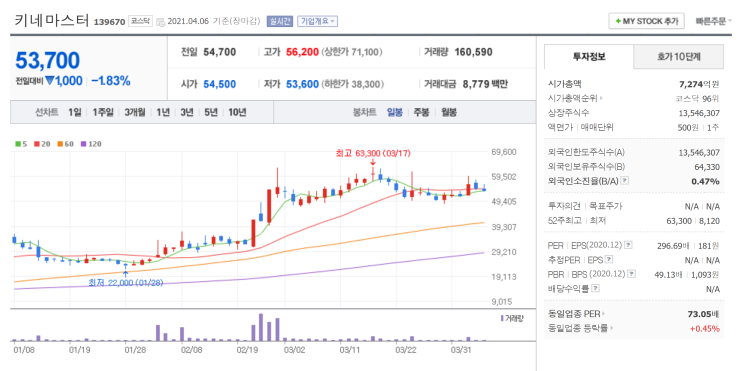Select the 1일 line chart
The image size is (743, 371).
point(75,113)
